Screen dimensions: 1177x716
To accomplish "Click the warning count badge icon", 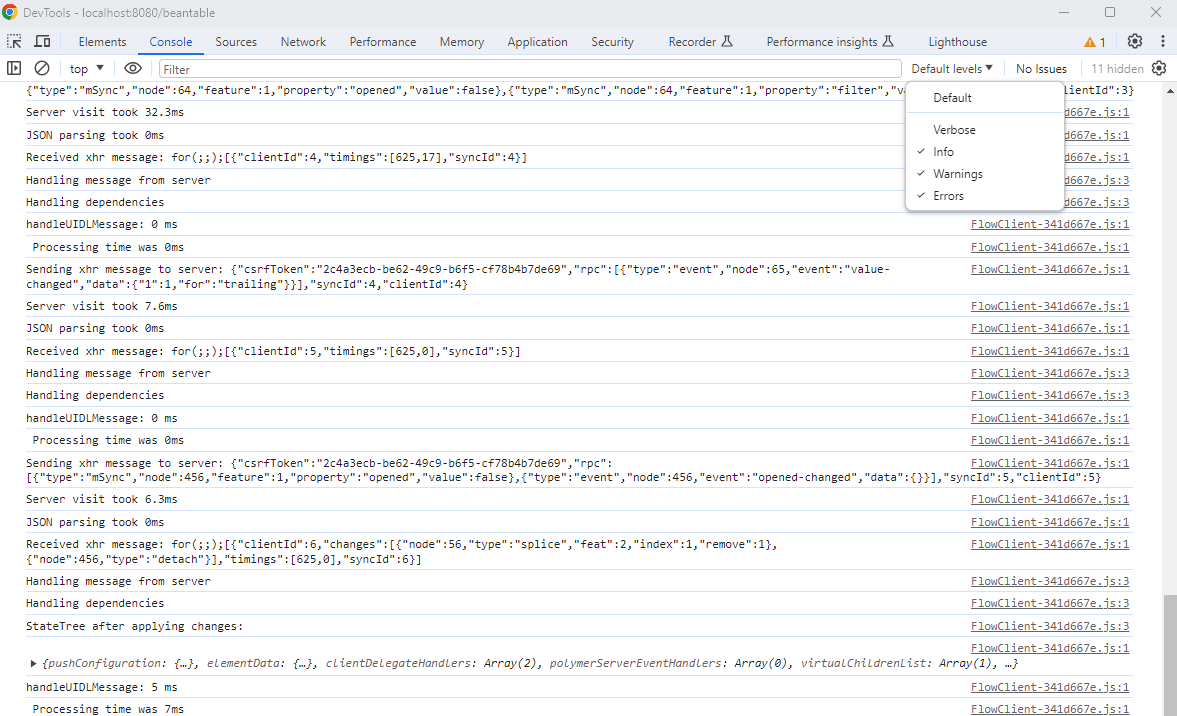I will pyautogui.click(x=1095, y=42).
